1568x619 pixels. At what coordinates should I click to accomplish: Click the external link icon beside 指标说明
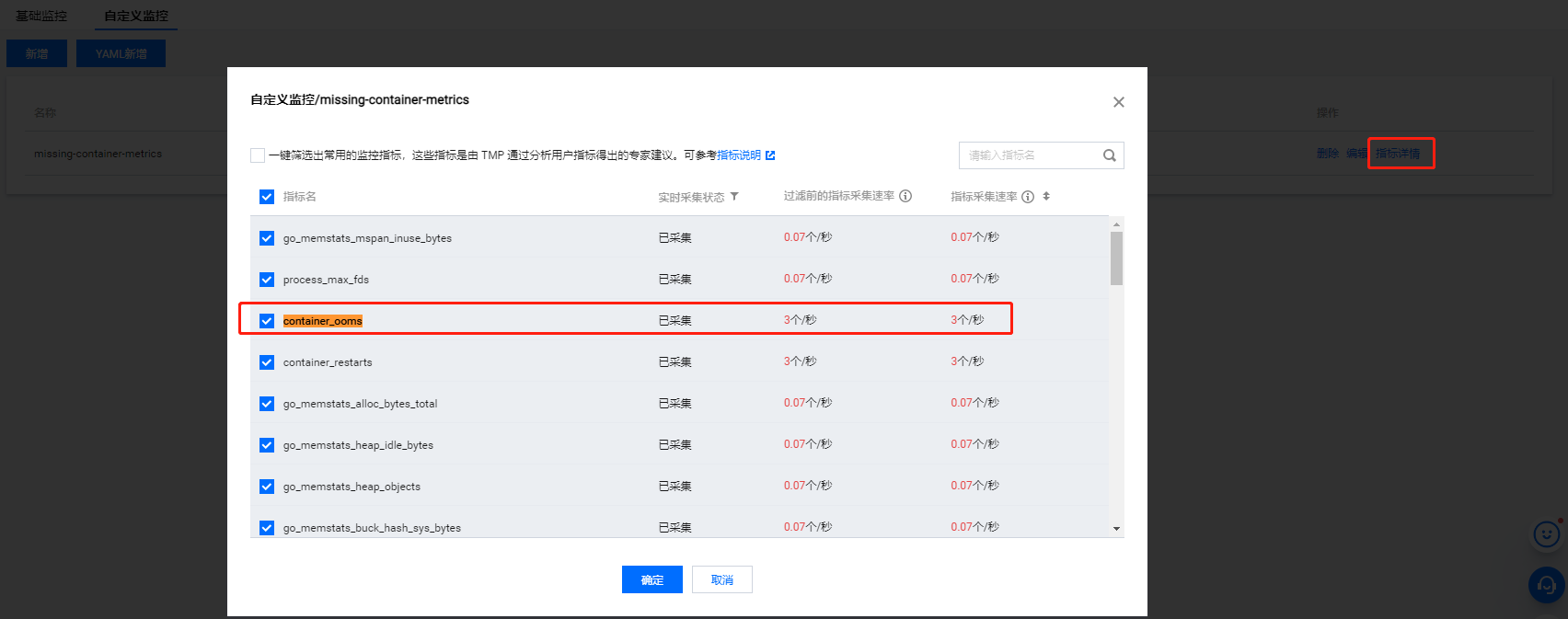coord(770,155)
